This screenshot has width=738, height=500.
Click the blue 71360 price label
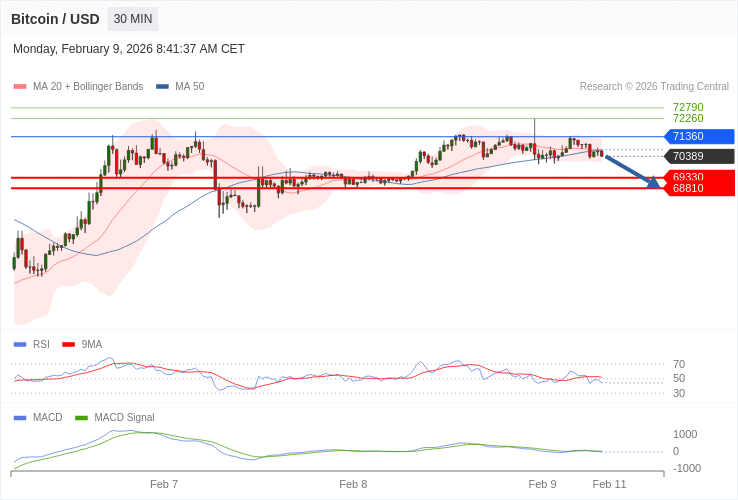point(699,136)
